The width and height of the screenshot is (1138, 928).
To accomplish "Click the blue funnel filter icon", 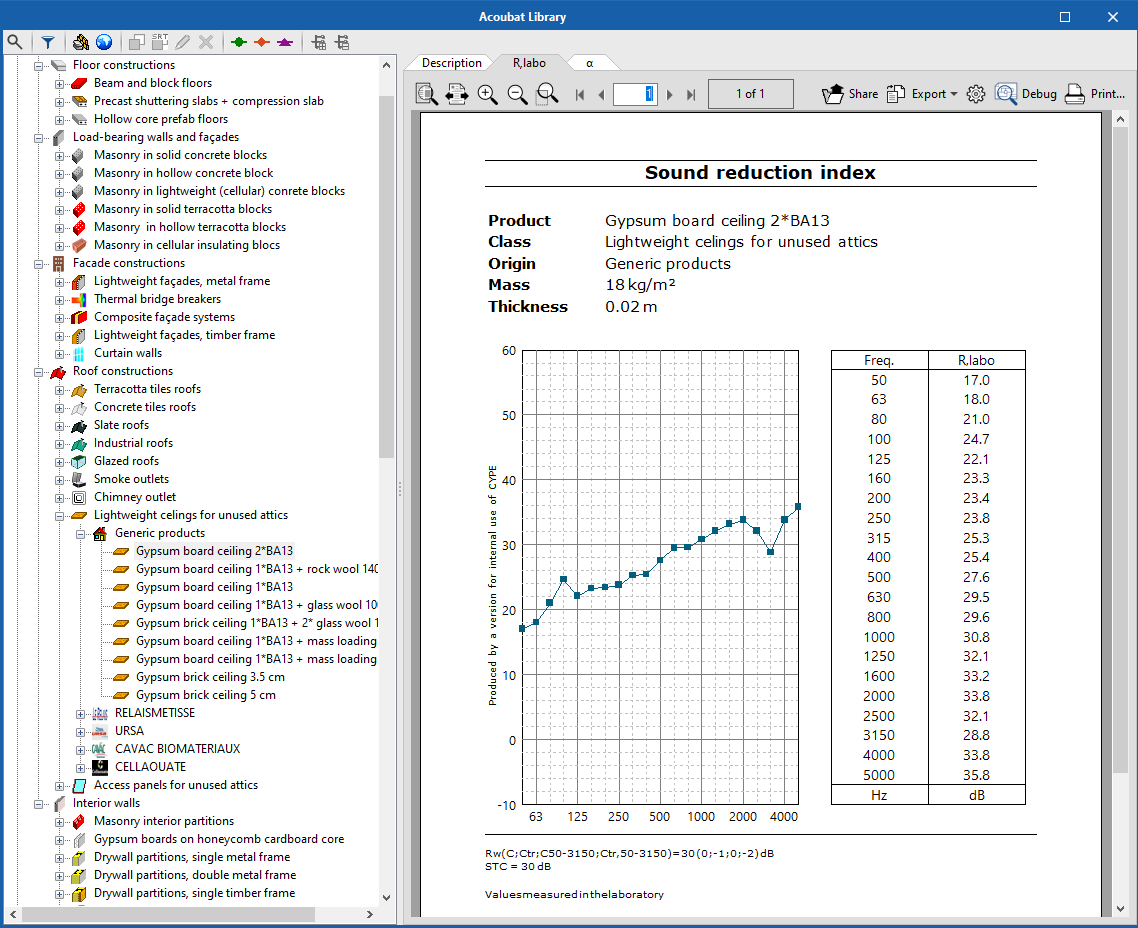I will [x=48, y=42].
